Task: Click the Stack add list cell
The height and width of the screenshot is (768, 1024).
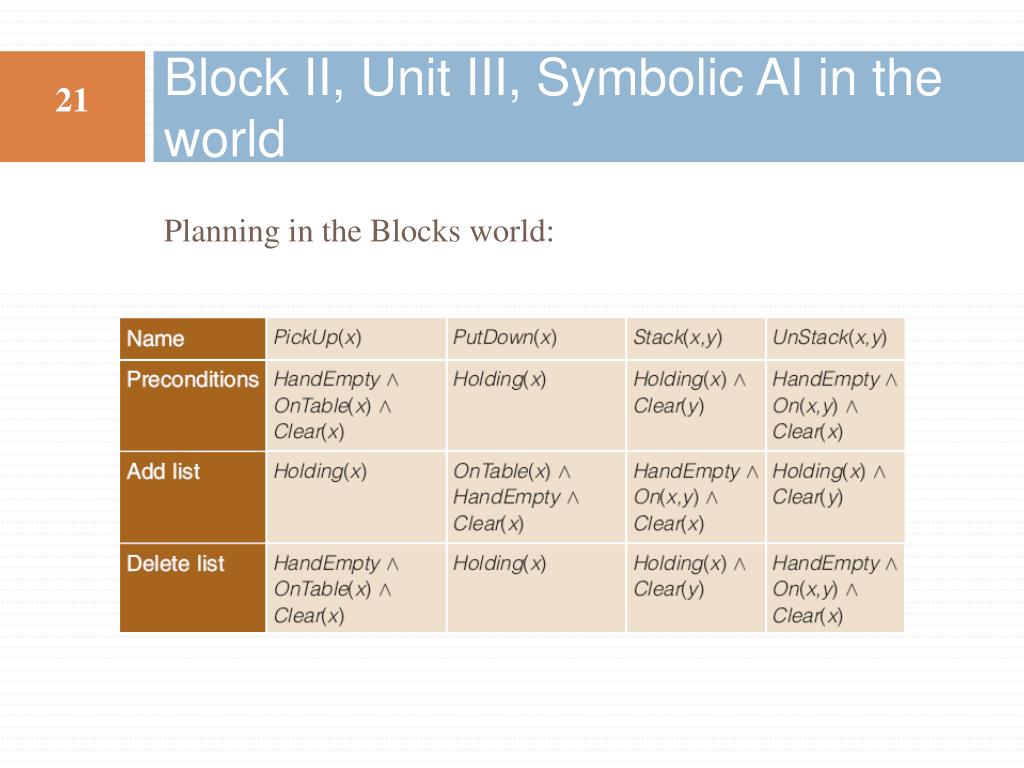Action: coord(696,497)
